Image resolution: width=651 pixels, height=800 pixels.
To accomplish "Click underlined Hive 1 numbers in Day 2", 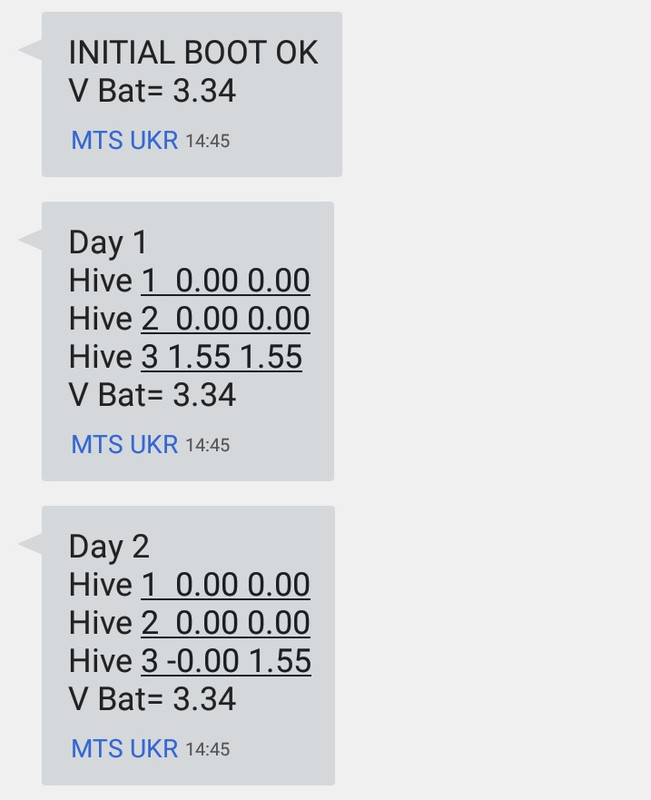I will pos(226,584).
